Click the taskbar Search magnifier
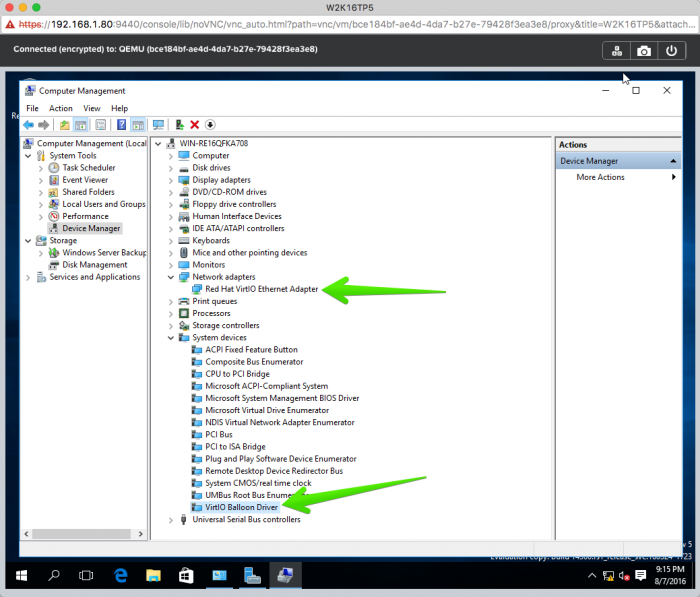 (x=54, y=576)
